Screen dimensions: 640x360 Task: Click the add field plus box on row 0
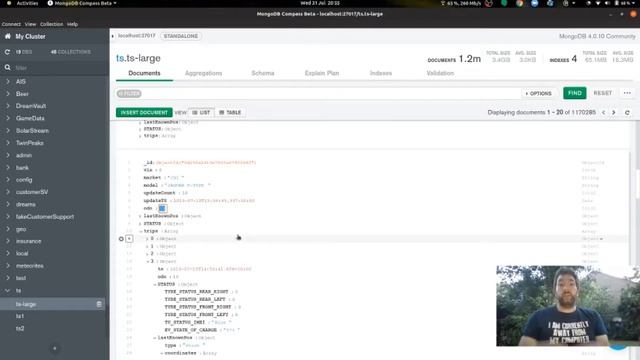[x=129, y=239]
